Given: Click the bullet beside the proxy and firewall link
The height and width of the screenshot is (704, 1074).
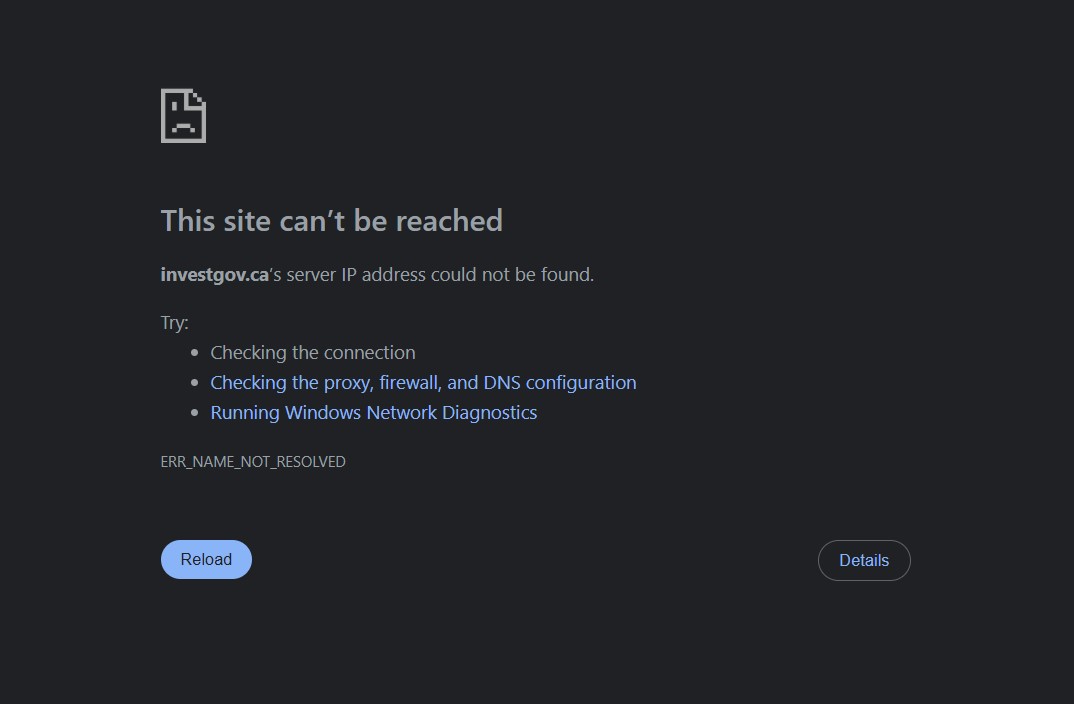Looking at the screenshot, I should [195, 383].
